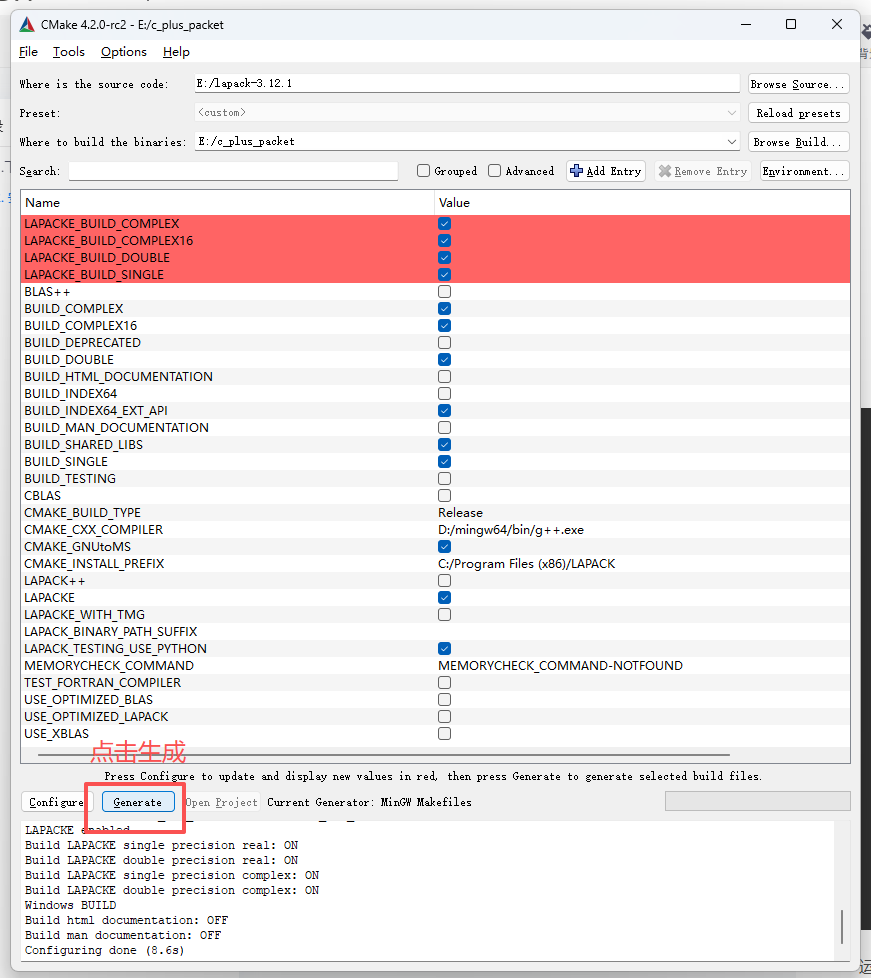Maximize the CMake window
The image size is (871, 978).
(x=791, y=24)
